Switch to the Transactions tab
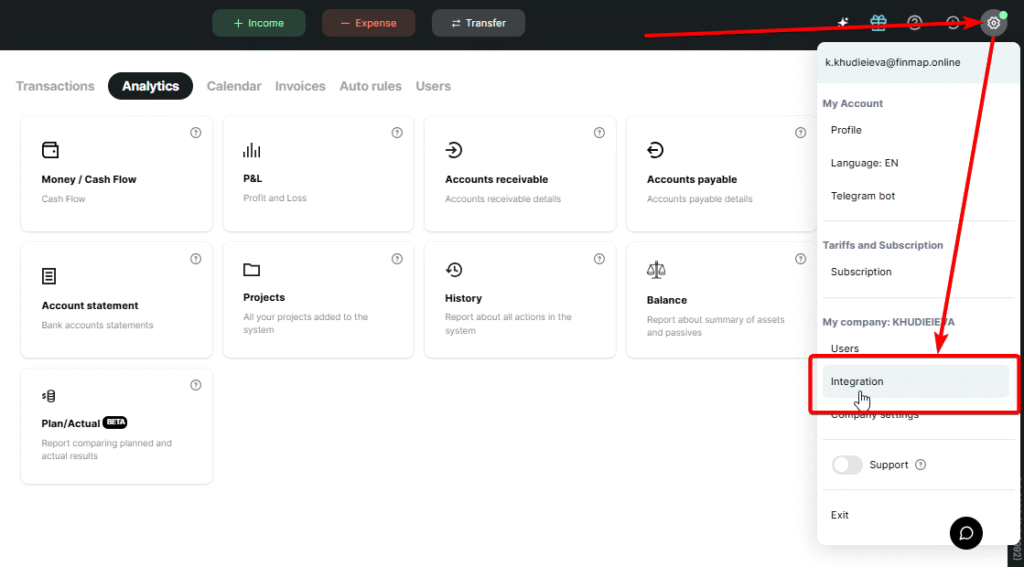The width and height of the screenshot is (1024, 567). pyautogui.click(x=55, y=86)
